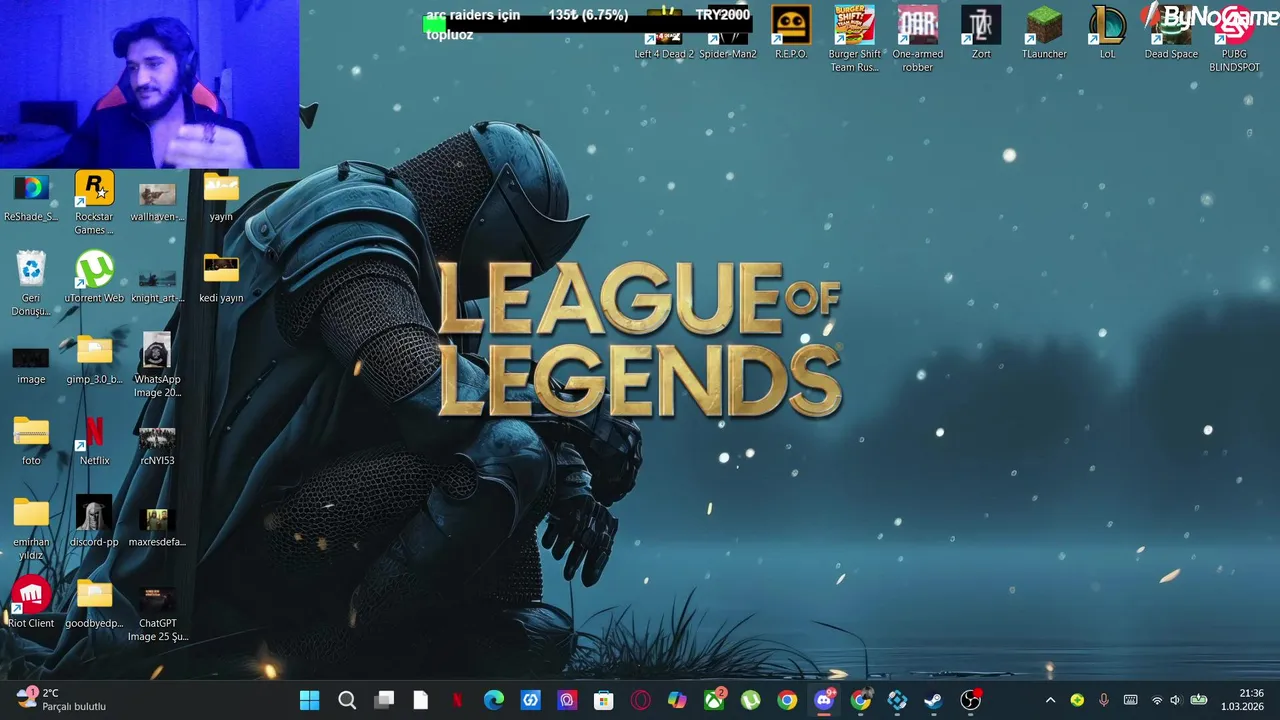Open the kedi yayın folder
1280x720 pixels.
point(221,278)
